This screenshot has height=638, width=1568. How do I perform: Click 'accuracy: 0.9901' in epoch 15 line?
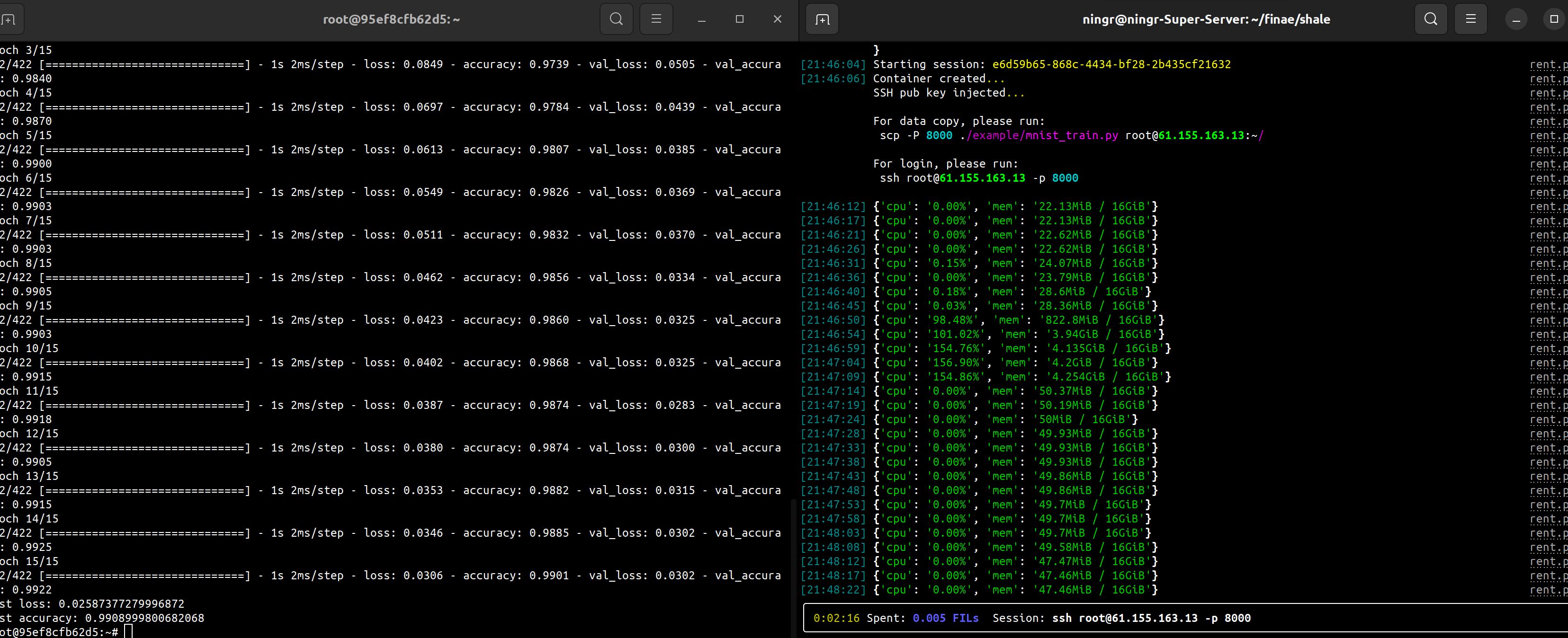pyautogui.click(x=516, y=576)
